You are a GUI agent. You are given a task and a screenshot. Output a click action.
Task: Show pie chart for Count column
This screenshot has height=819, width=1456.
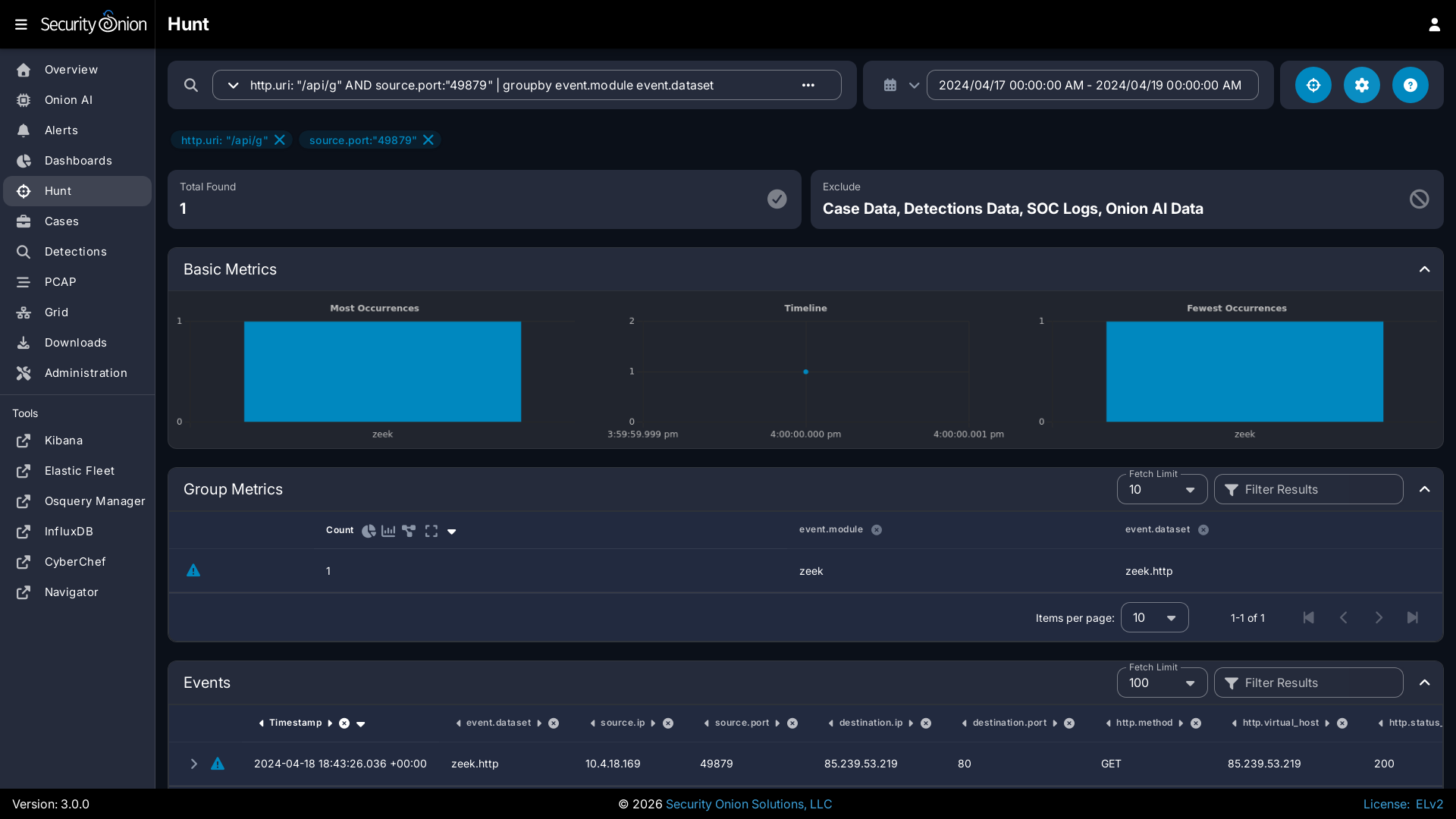click(369, 531)
